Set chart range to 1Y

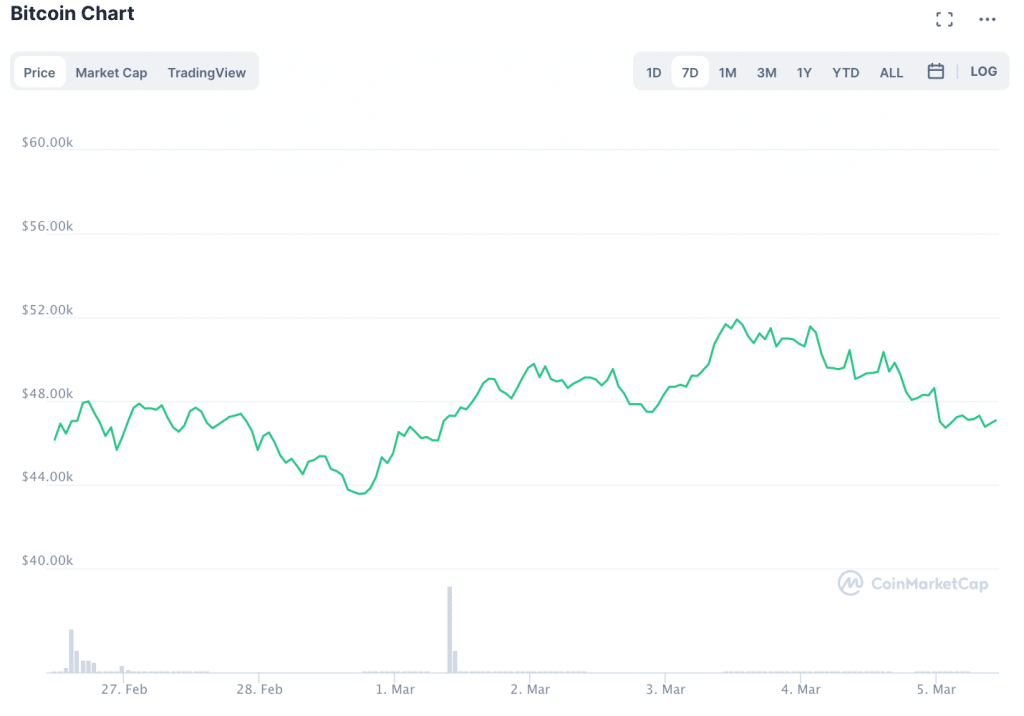tap(804, 72)
